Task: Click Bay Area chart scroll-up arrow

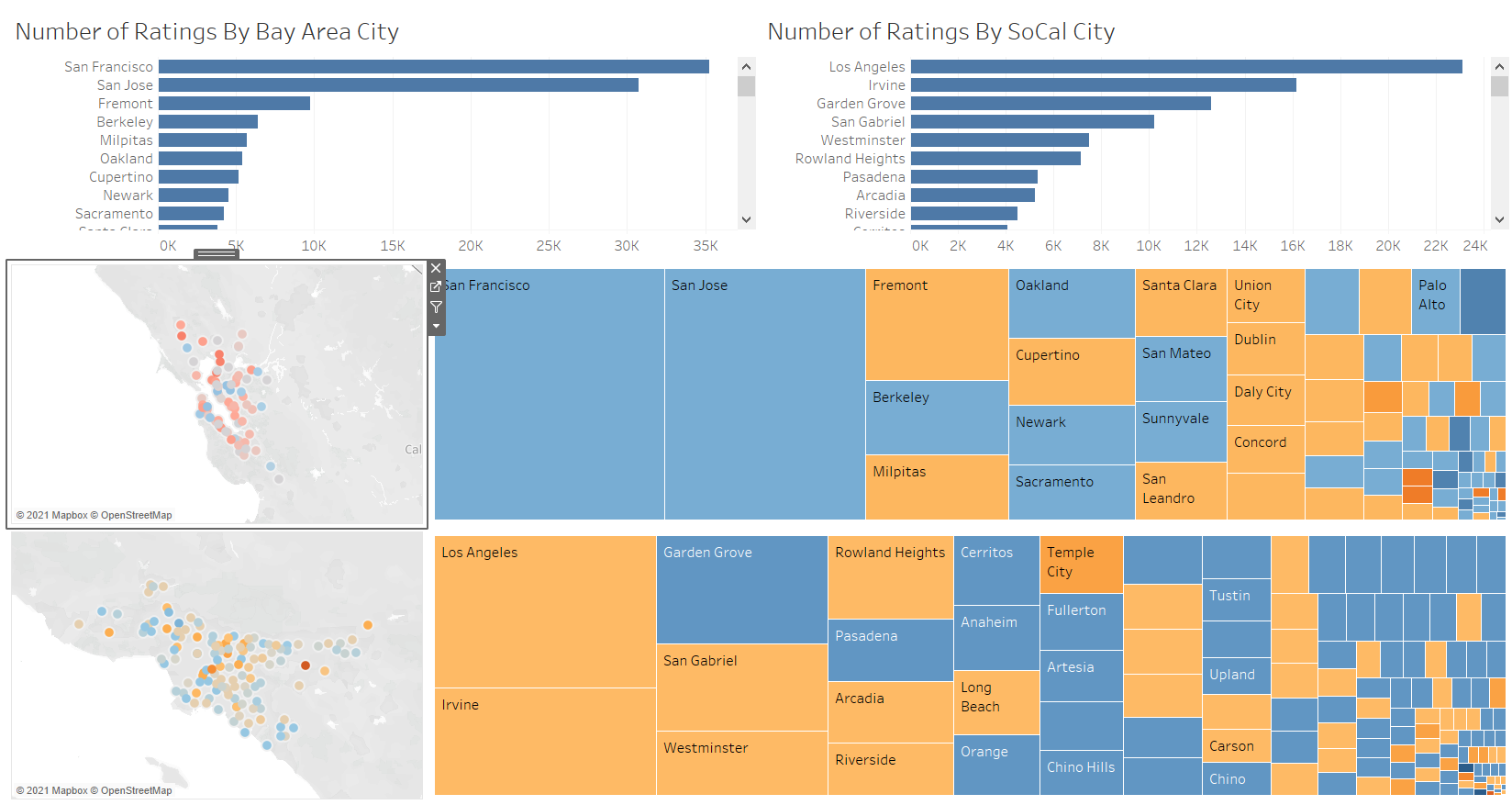Action: pos(746,67)
